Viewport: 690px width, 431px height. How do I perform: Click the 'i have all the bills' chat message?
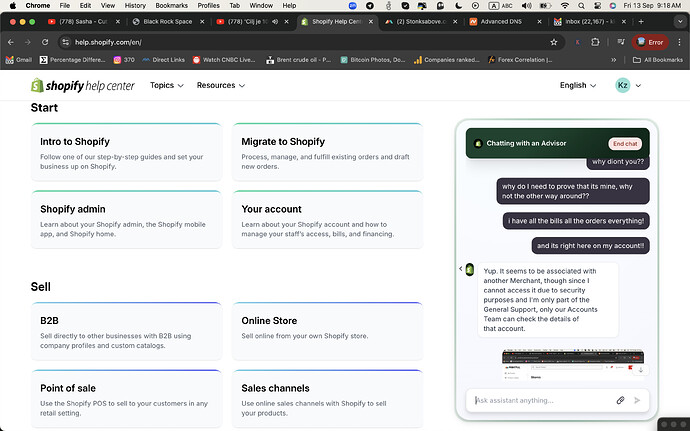576,221
